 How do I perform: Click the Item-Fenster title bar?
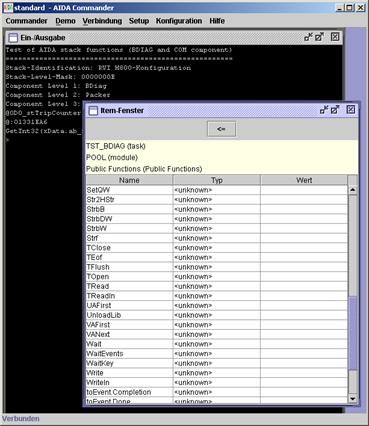click(x=222, y=110)
